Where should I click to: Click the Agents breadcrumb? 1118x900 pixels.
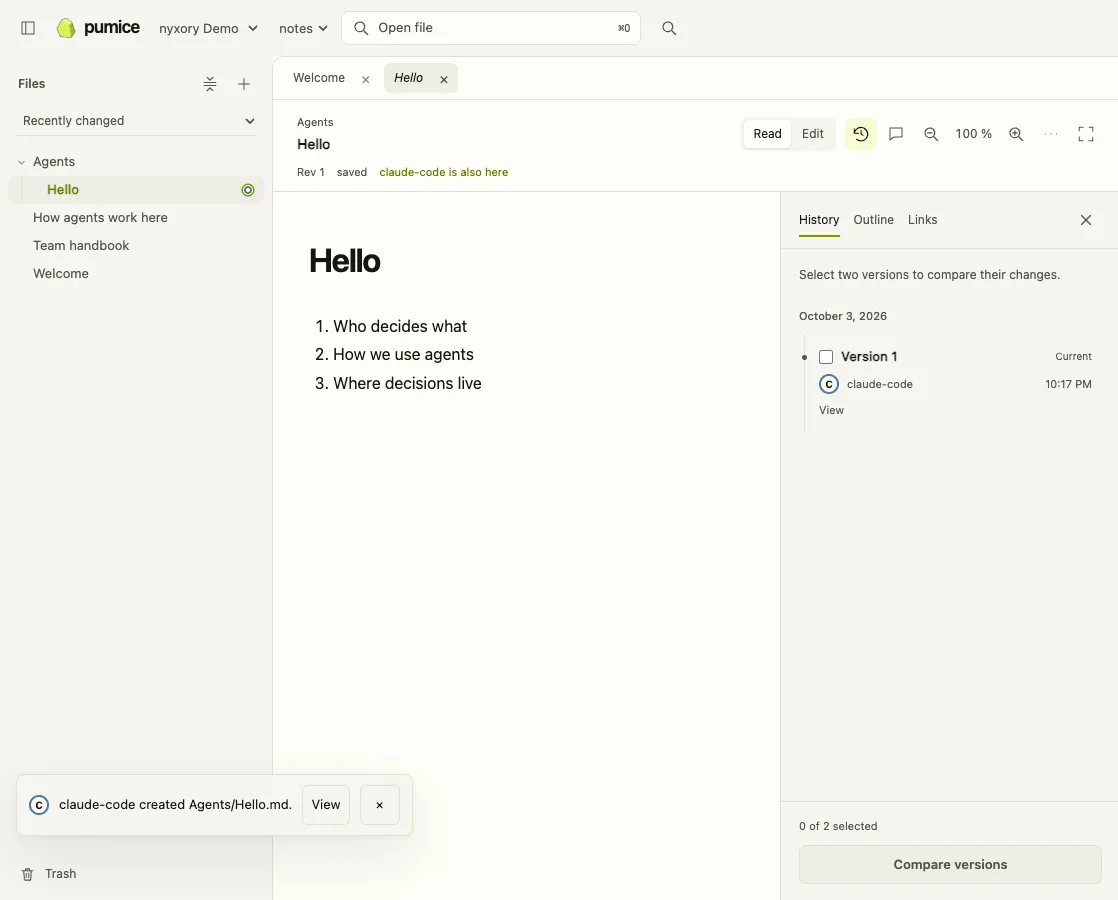tap(315, 122)
